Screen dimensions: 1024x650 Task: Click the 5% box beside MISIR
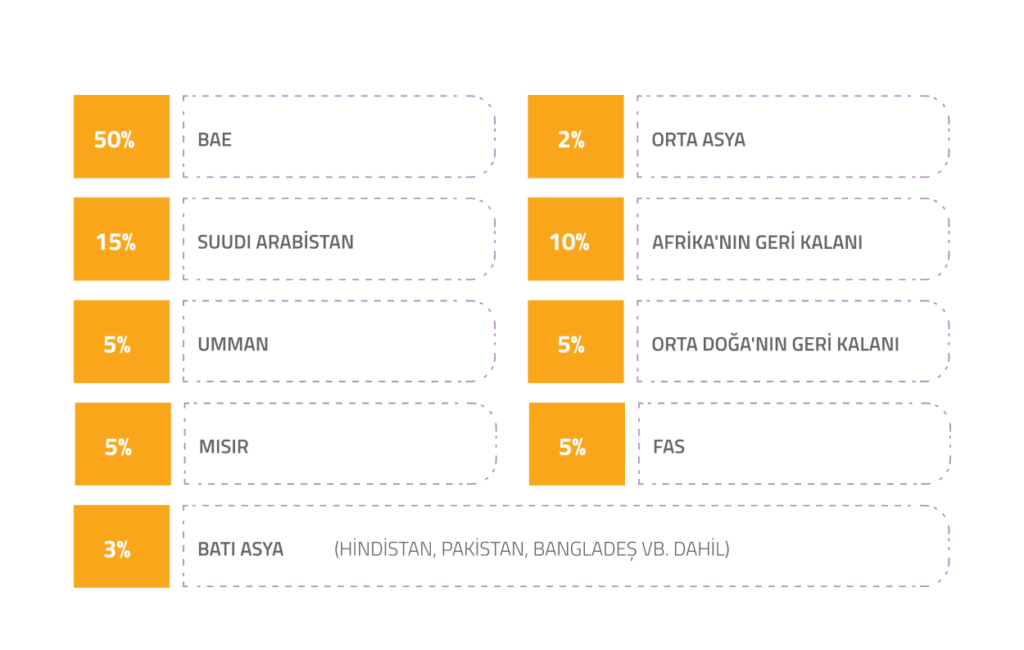coord(122,445)
